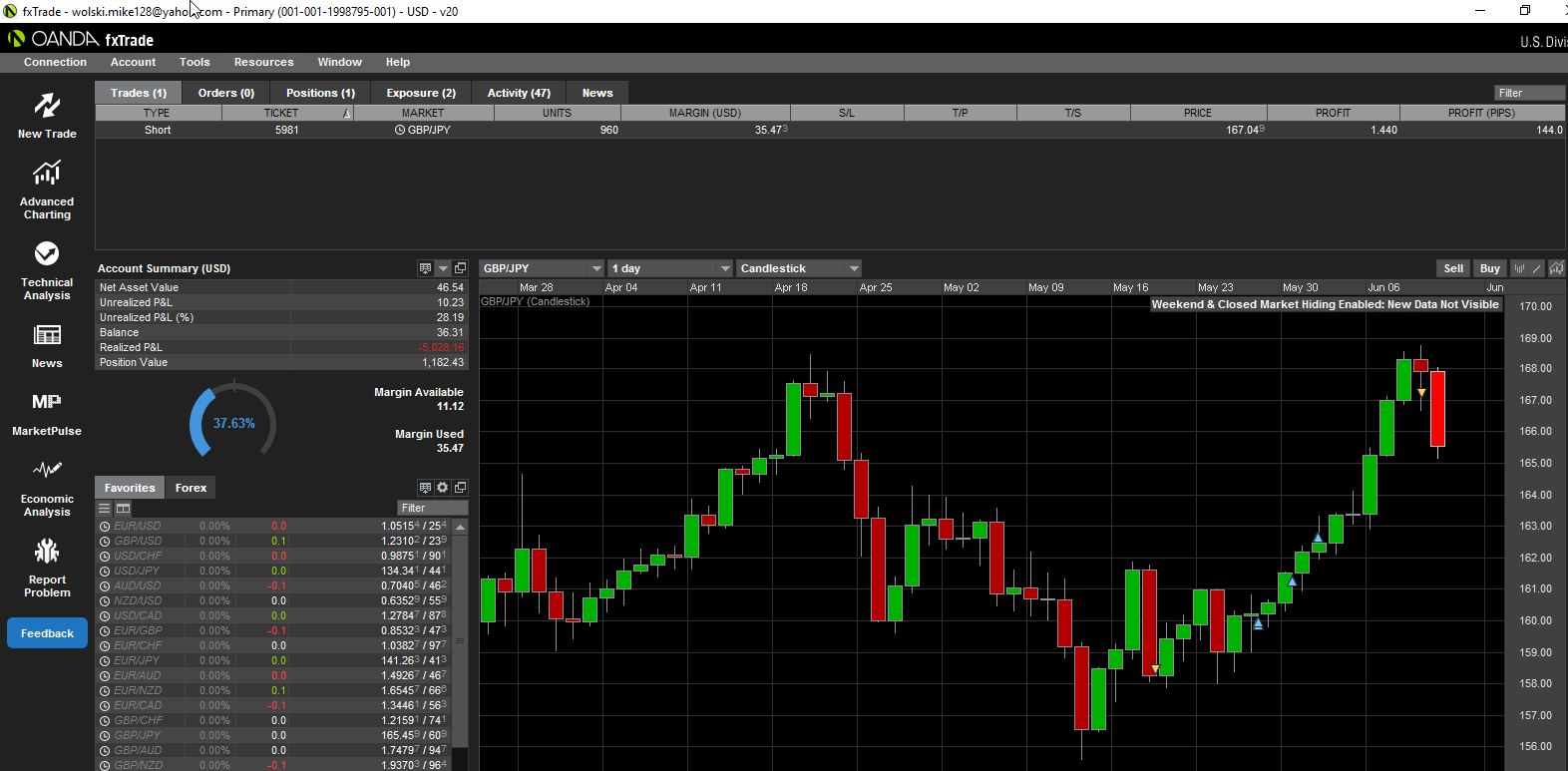Click the Net Asset Value row
This screenshot has width=1568, height=771.
281,287
